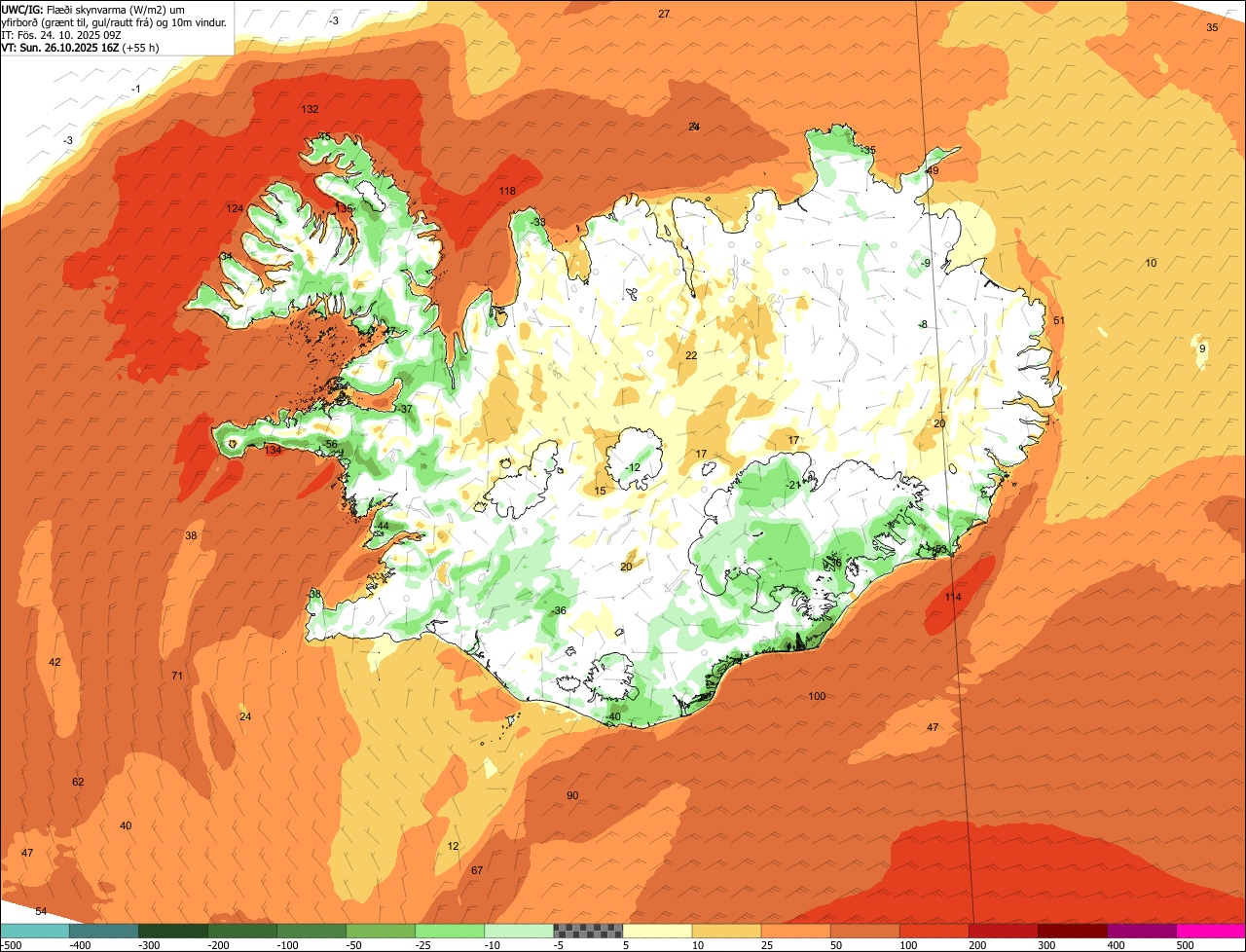Select the initial time 'IT: Fös. 24. 10. 2025 09Z'

[x=61, y=34]
